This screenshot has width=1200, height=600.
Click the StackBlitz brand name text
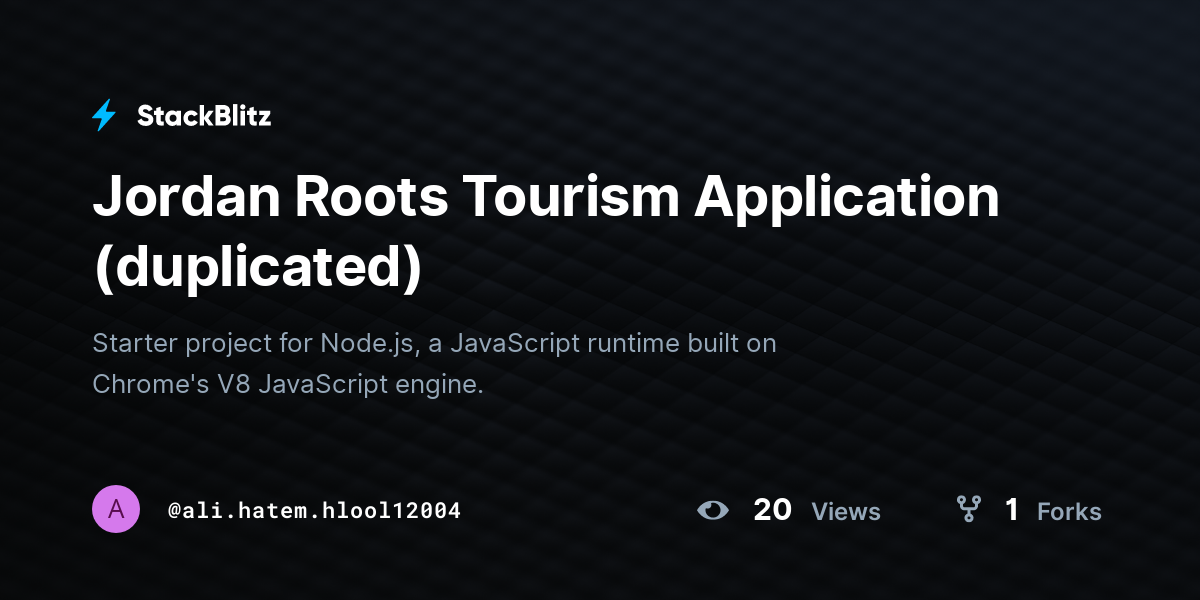(204, 116)
